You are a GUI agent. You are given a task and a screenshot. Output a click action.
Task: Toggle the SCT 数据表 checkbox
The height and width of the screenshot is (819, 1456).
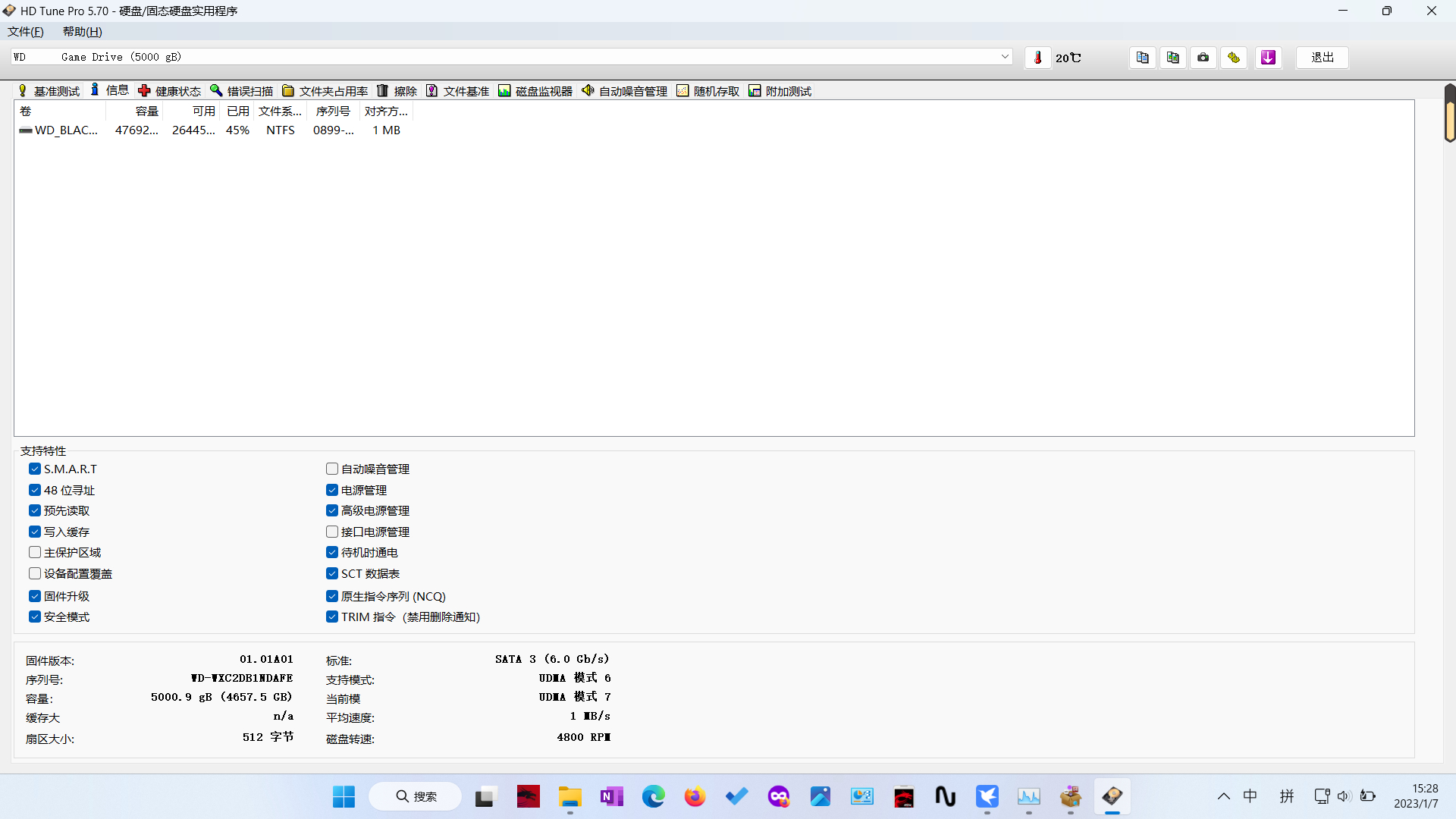tap(332, 574)
